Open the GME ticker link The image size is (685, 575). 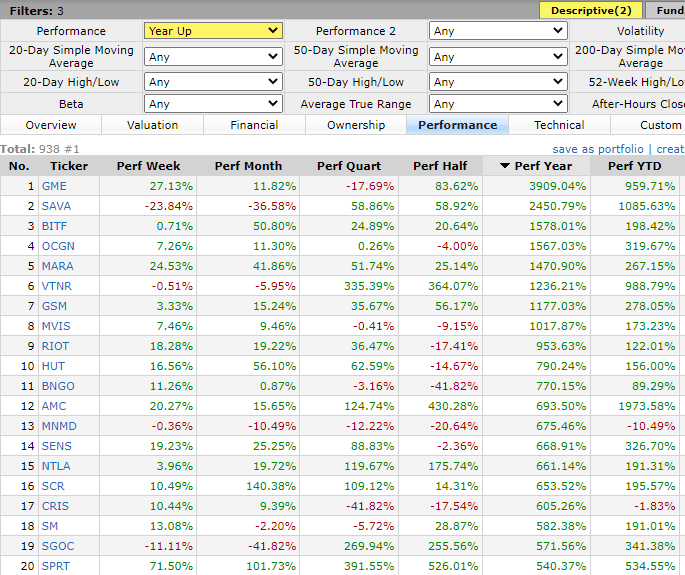[56, 186]
